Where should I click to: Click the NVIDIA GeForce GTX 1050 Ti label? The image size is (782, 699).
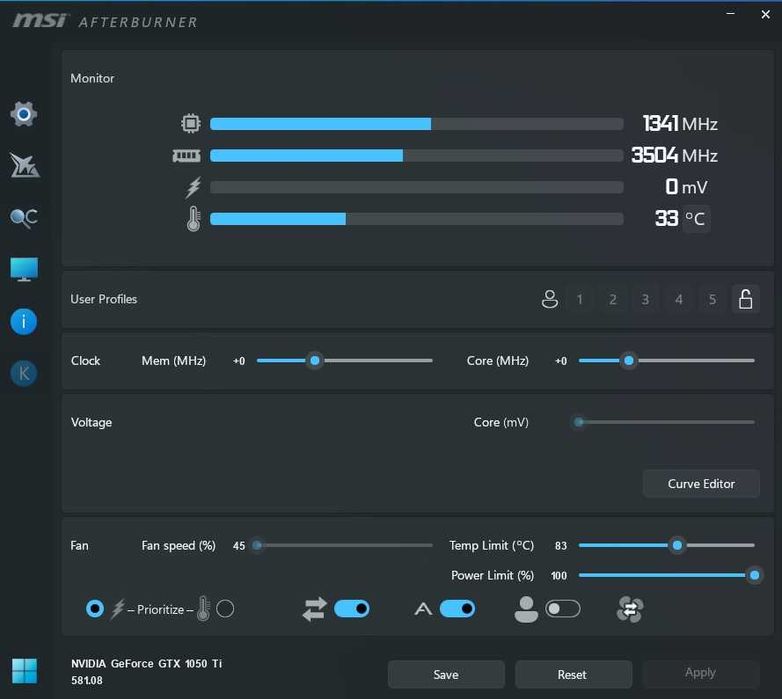146,664
